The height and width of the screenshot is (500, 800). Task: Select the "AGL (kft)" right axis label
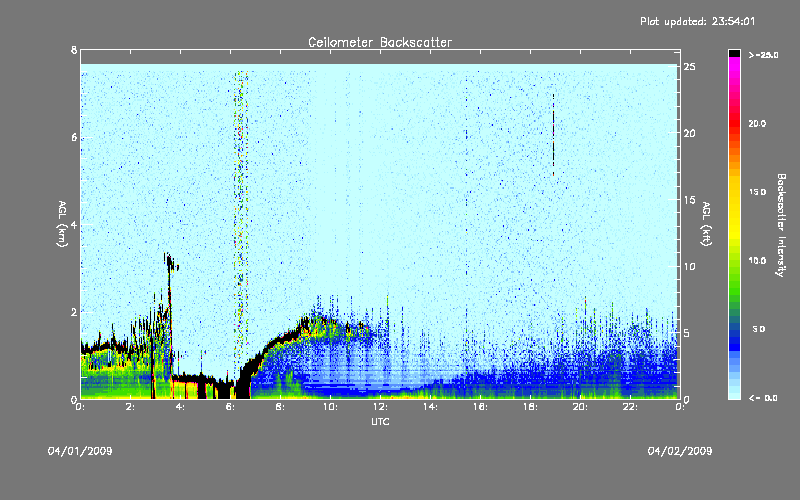706,224
